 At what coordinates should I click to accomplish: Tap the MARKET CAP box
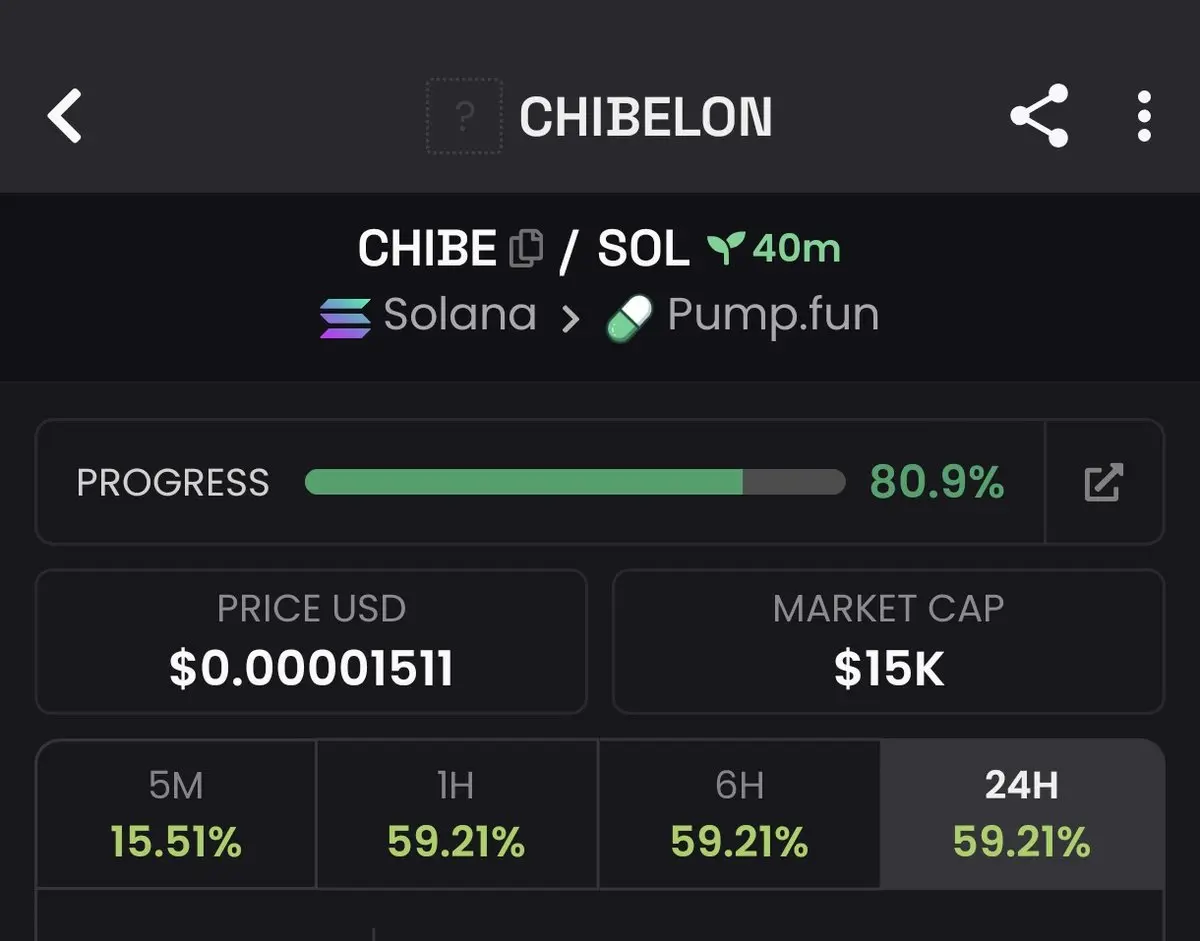(888, 641)
